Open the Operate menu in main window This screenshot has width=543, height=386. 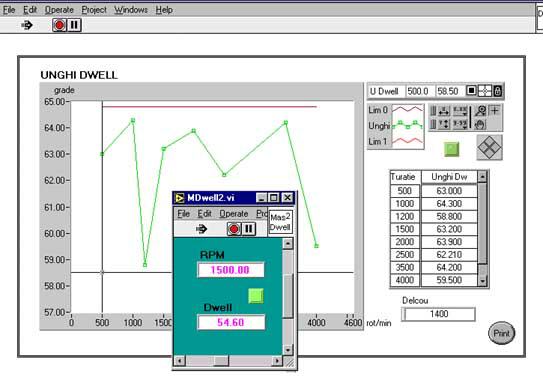59,10
